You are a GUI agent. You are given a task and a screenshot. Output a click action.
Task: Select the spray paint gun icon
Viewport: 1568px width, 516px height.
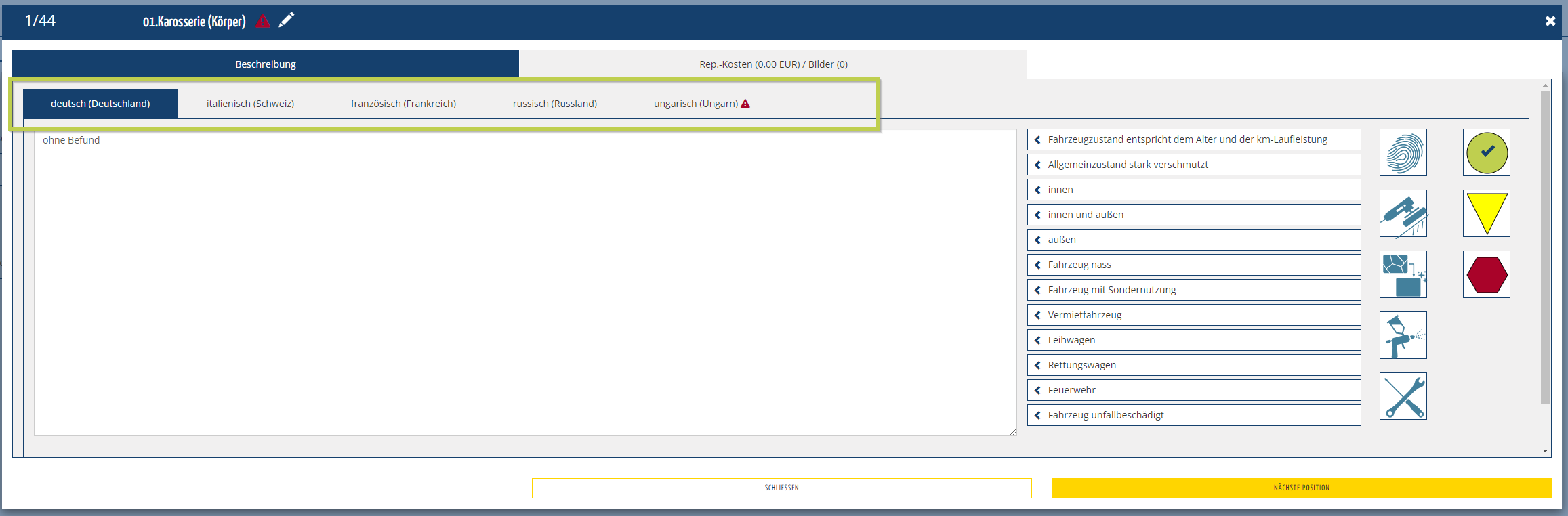click(1403, 335)
